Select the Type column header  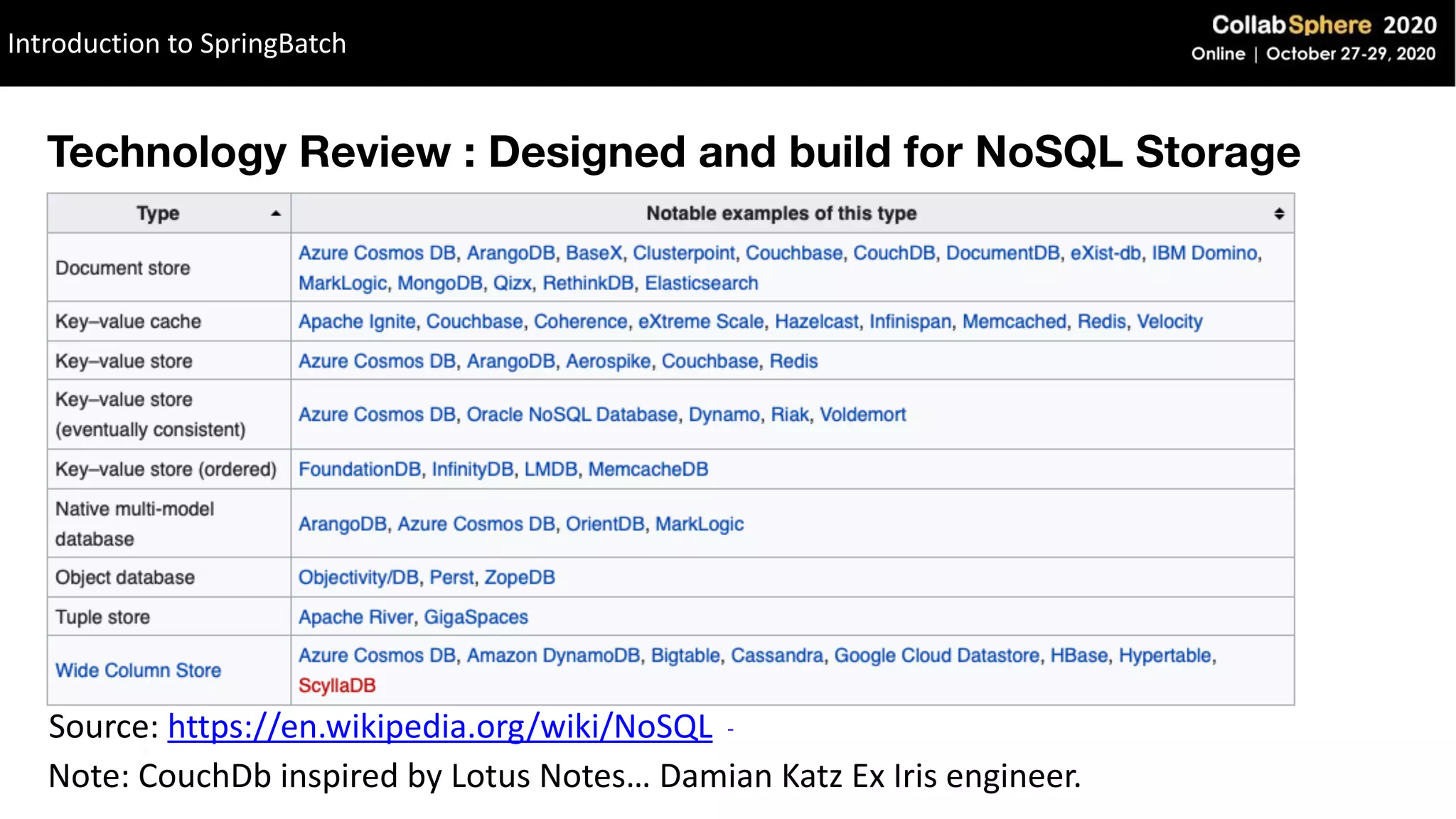pos(169,213)
